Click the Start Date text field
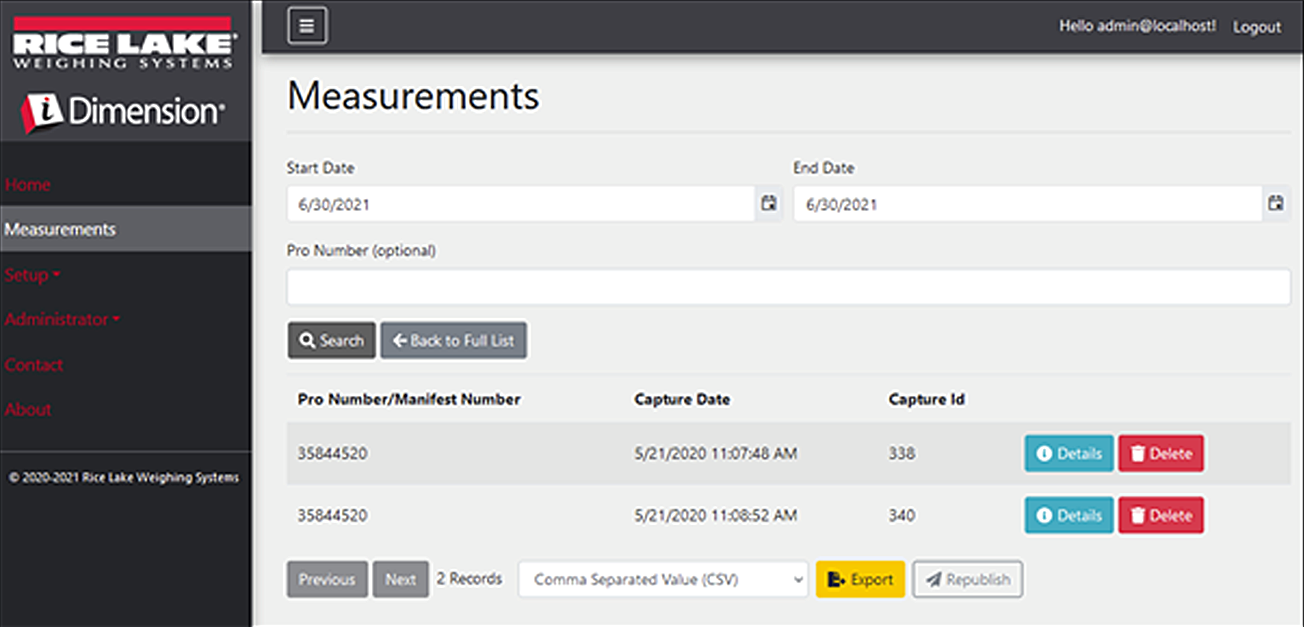This screenshot has height=627, width=1304. [x=520, y=204]
